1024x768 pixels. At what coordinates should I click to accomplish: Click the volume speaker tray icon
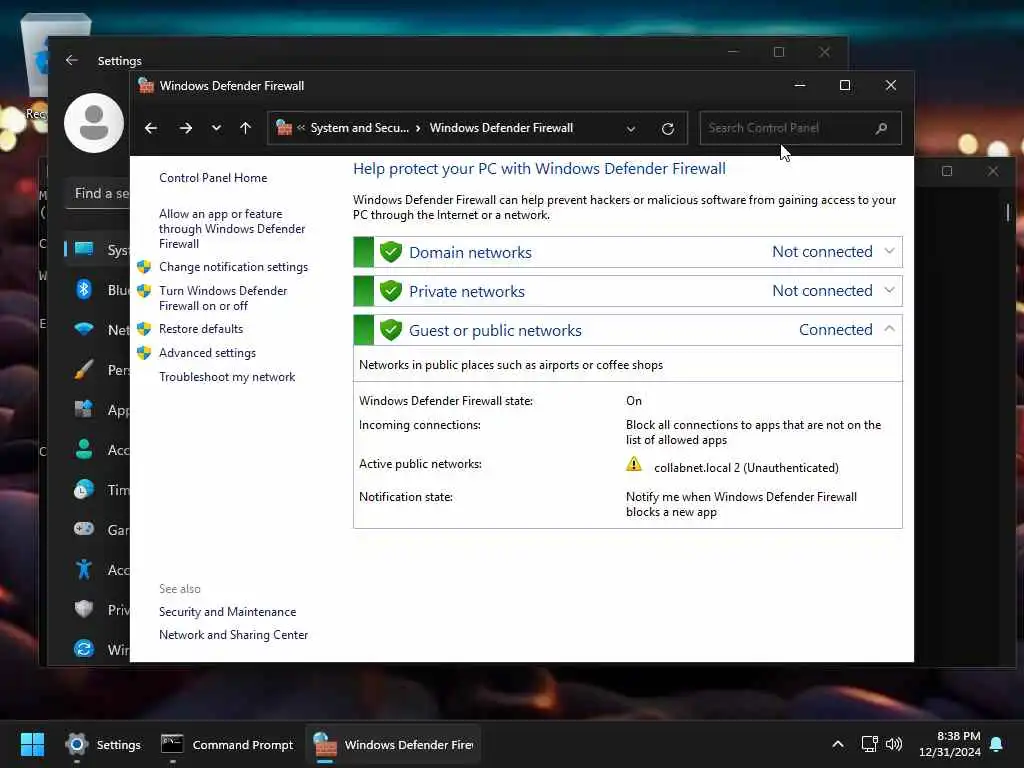(894, 744)
